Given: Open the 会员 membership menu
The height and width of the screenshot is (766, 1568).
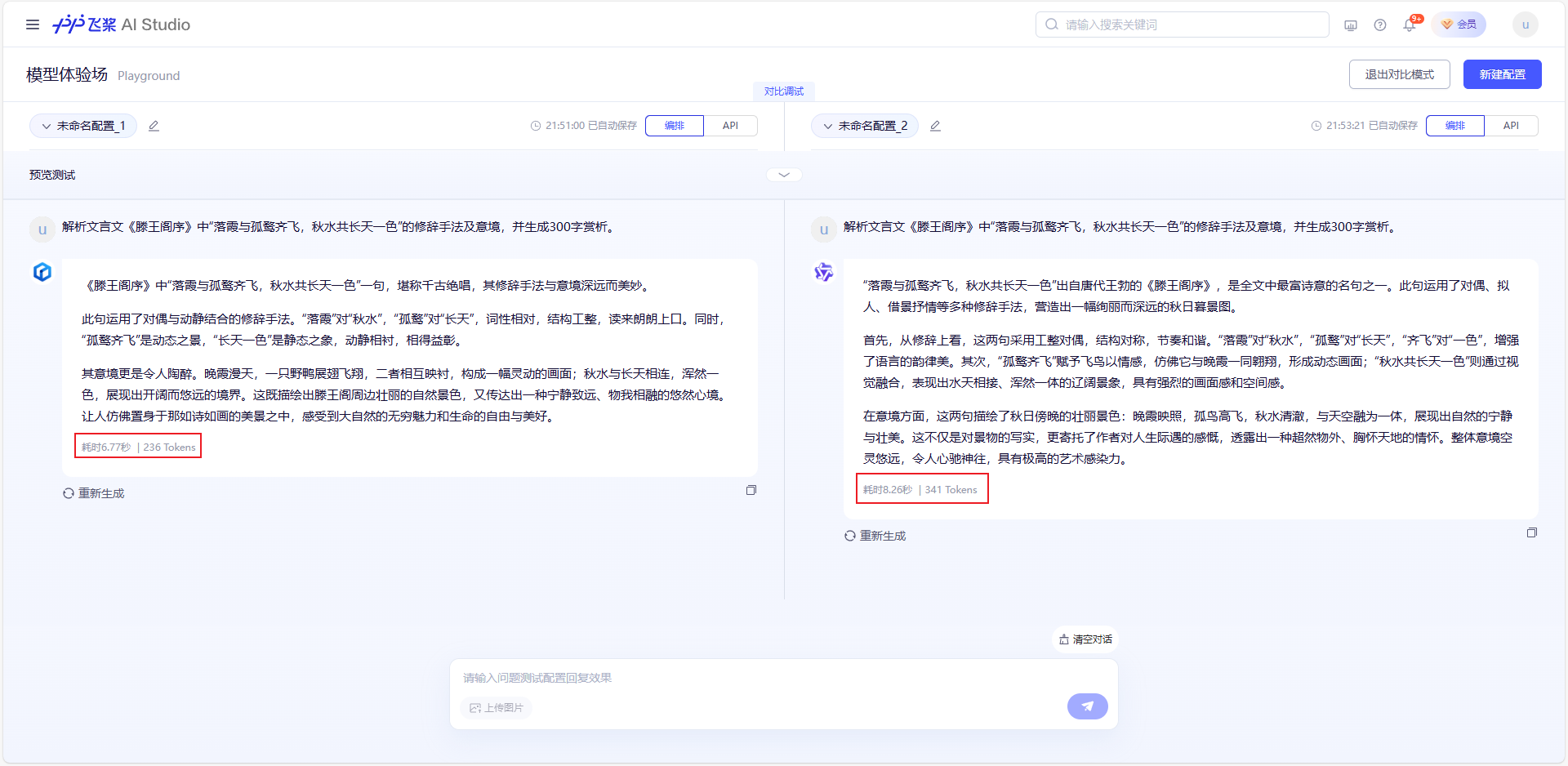Looking at the screenshot, I should [1459, 24].
